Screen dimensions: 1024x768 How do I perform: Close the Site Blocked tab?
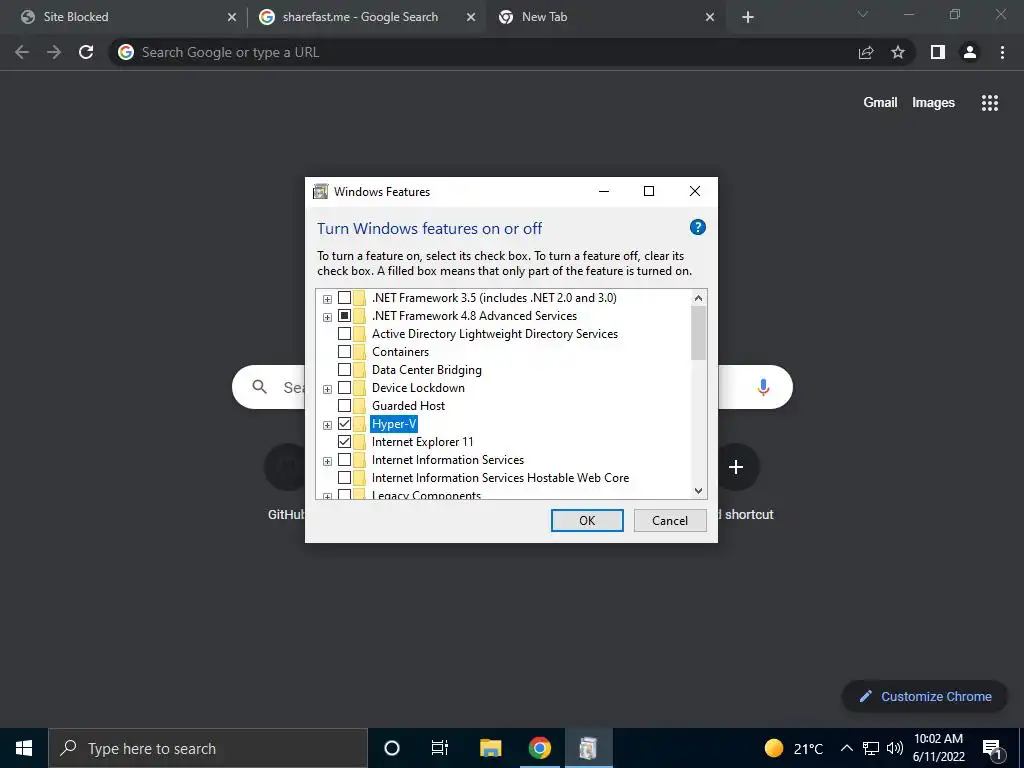point(232,18)
